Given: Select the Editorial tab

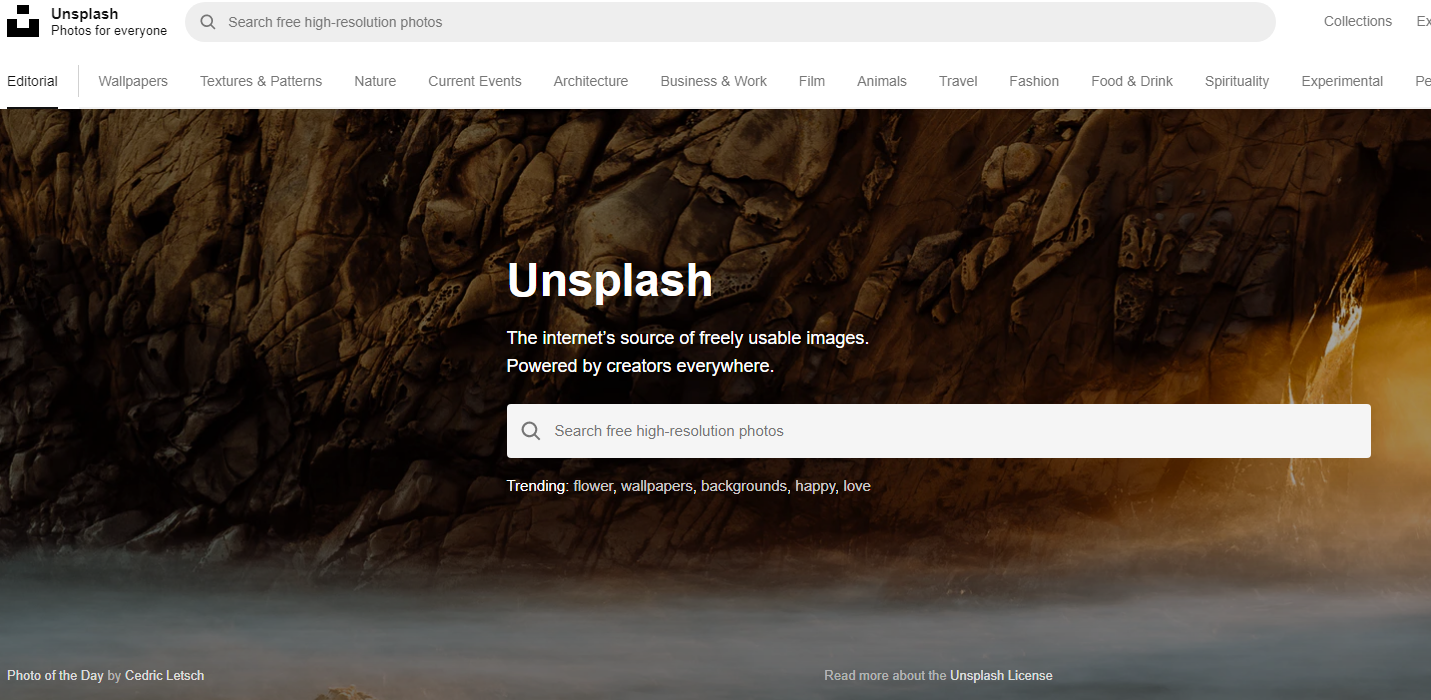Looking at the screenshot, I should point(32,81).
